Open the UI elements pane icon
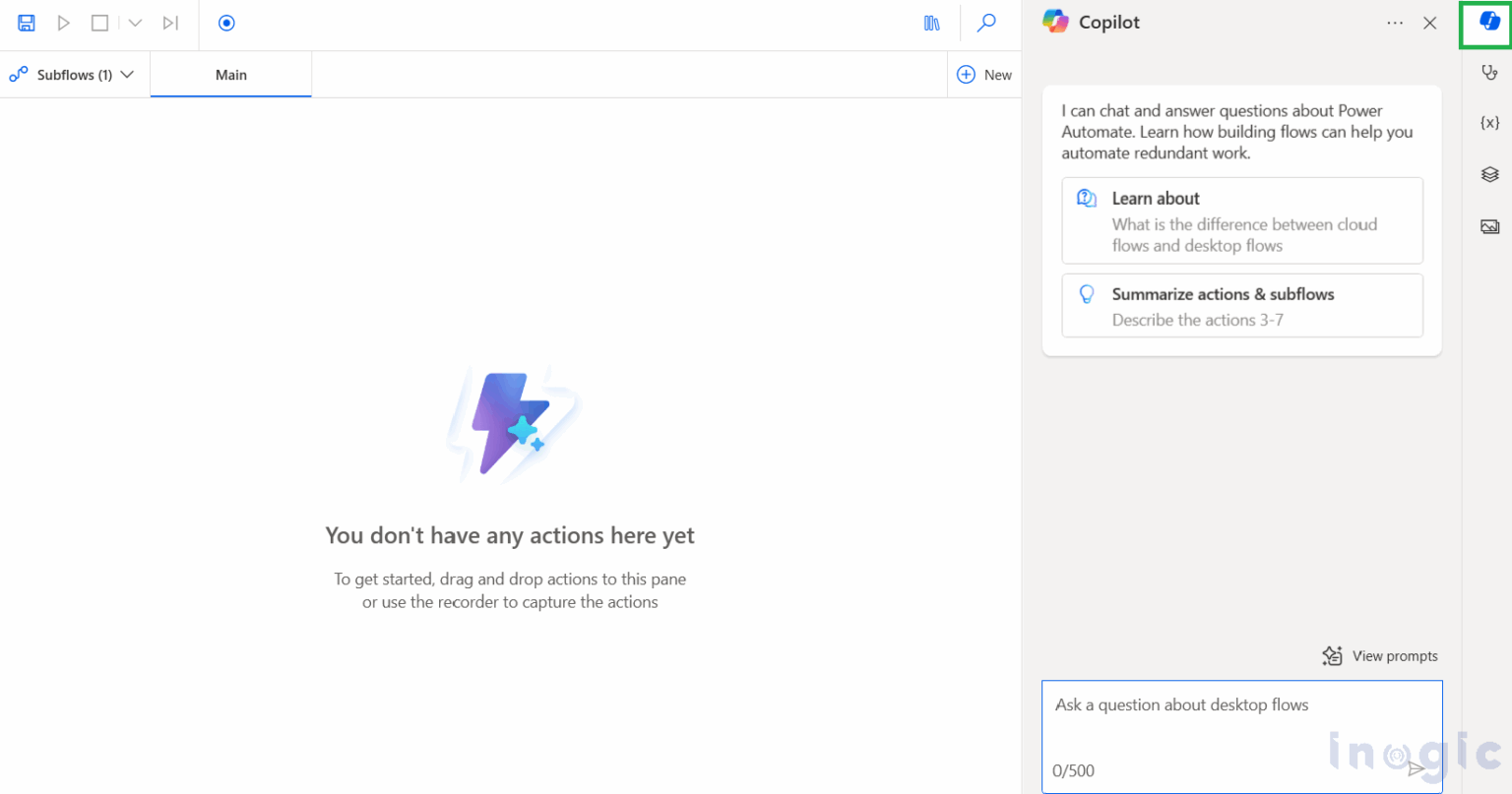The height and width of the screenshot is (794, 1512). tap(1489, 174)
